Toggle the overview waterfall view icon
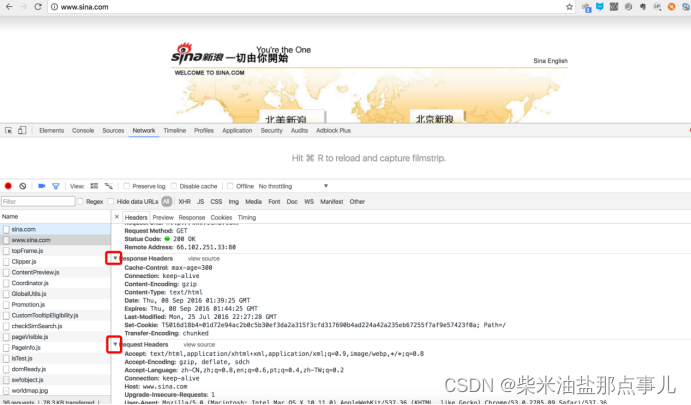The image size is (691, 405). 108,186
